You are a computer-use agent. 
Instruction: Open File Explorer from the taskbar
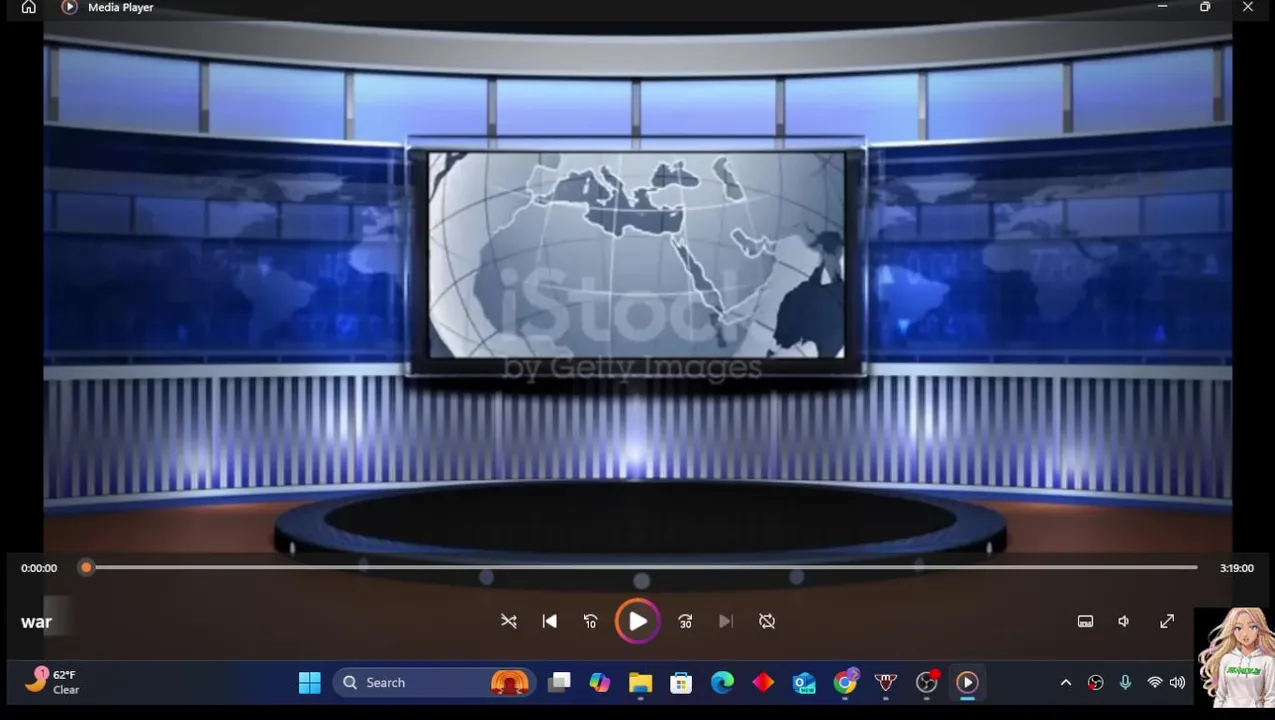[x=640, y=682]
